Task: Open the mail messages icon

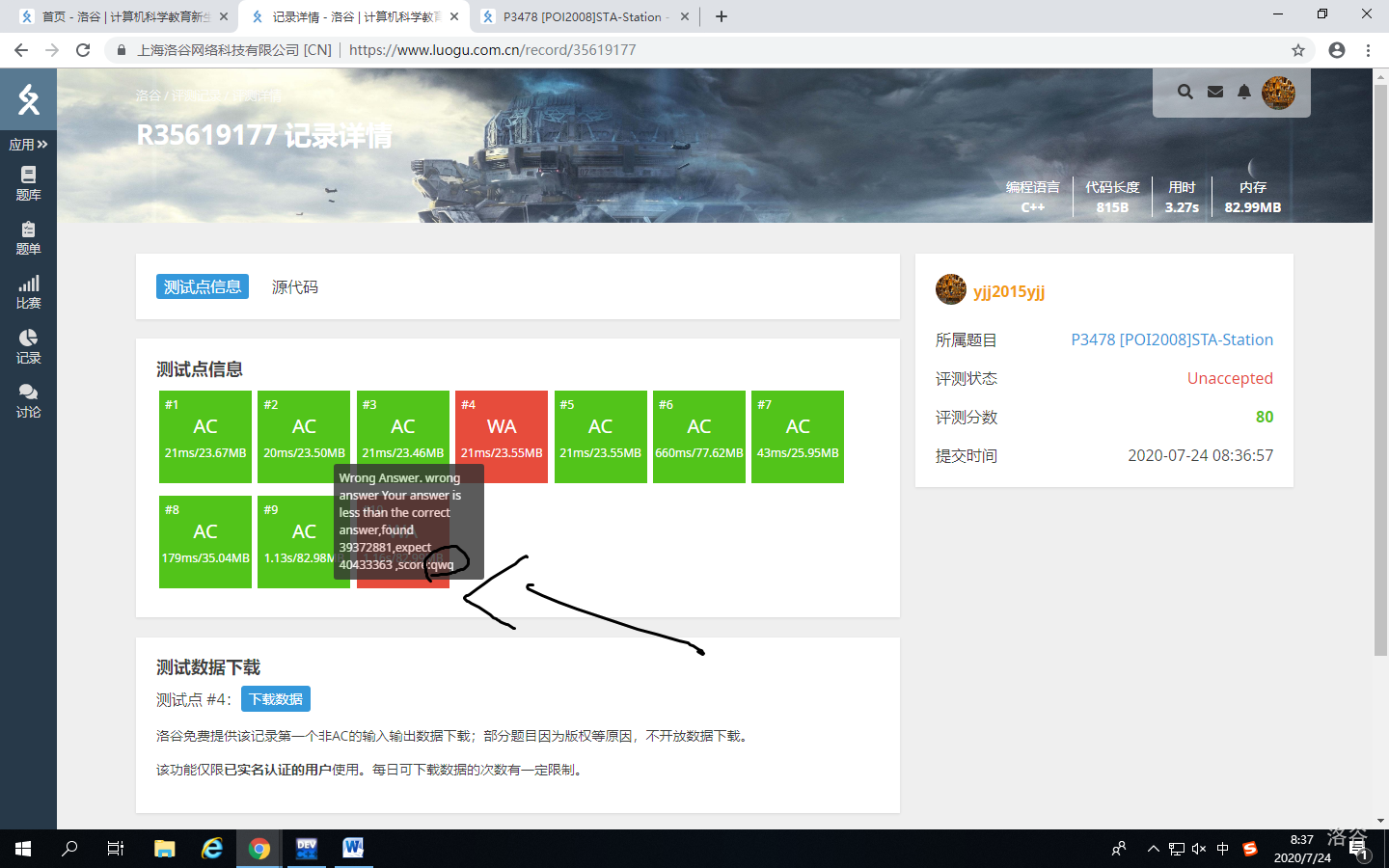Action: tap(1215, 92)
